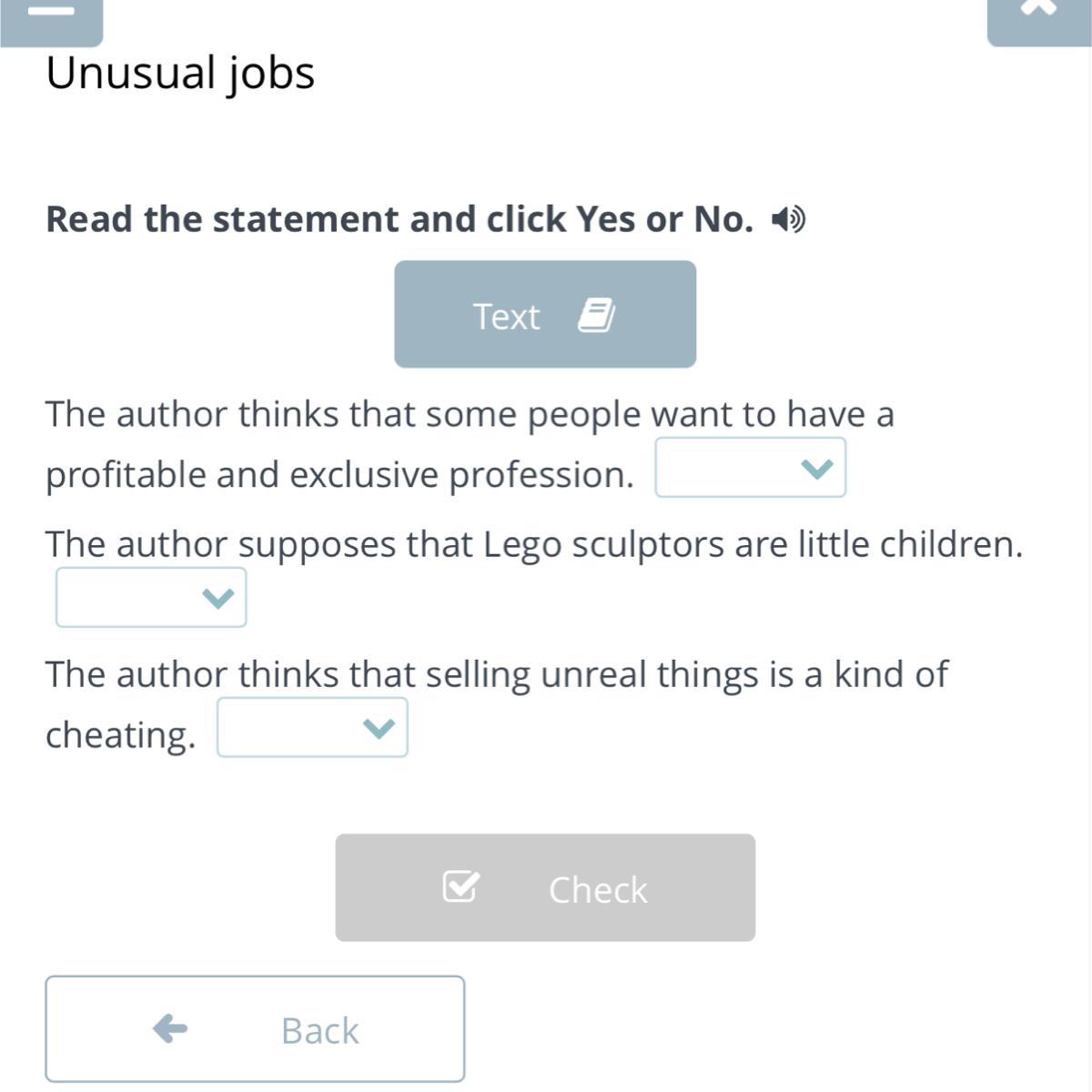Close the exercise with the X icon
The image size is (1092, 1092).
coord(1038,9)
